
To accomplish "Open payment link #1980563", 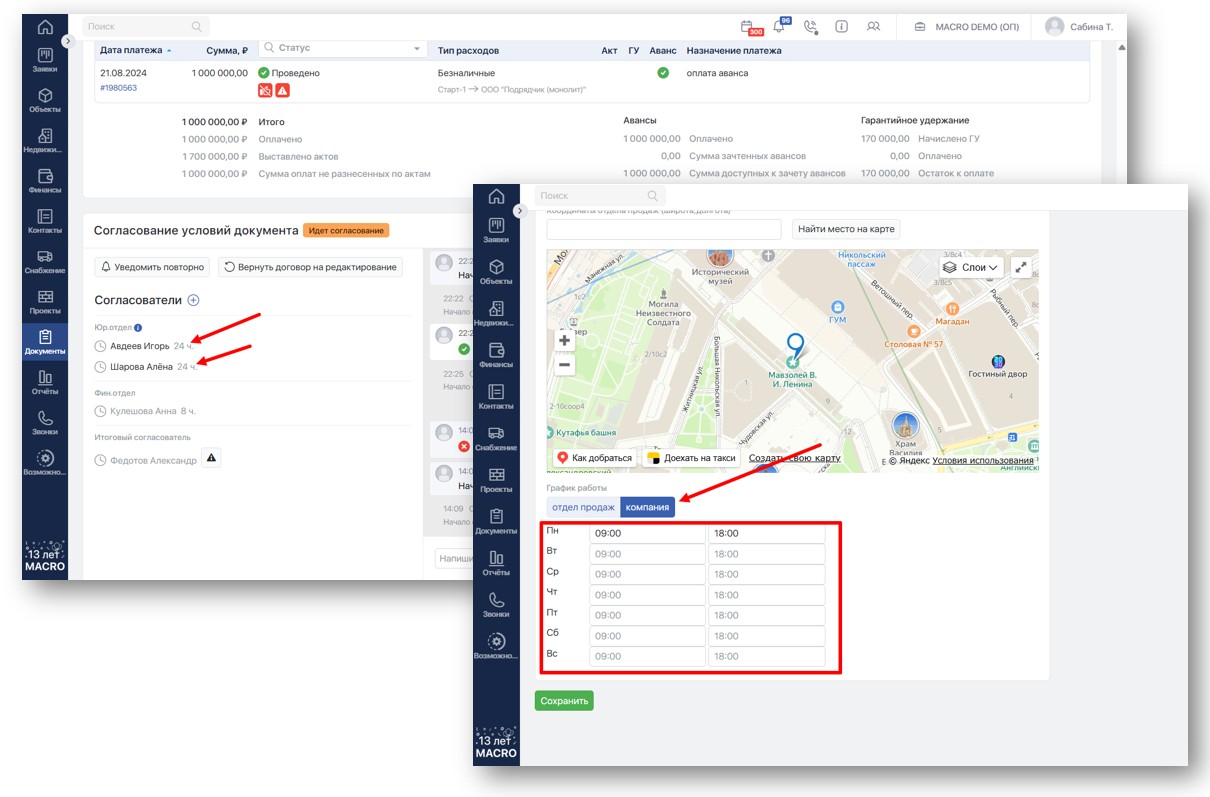I will (x=118, y=88).
